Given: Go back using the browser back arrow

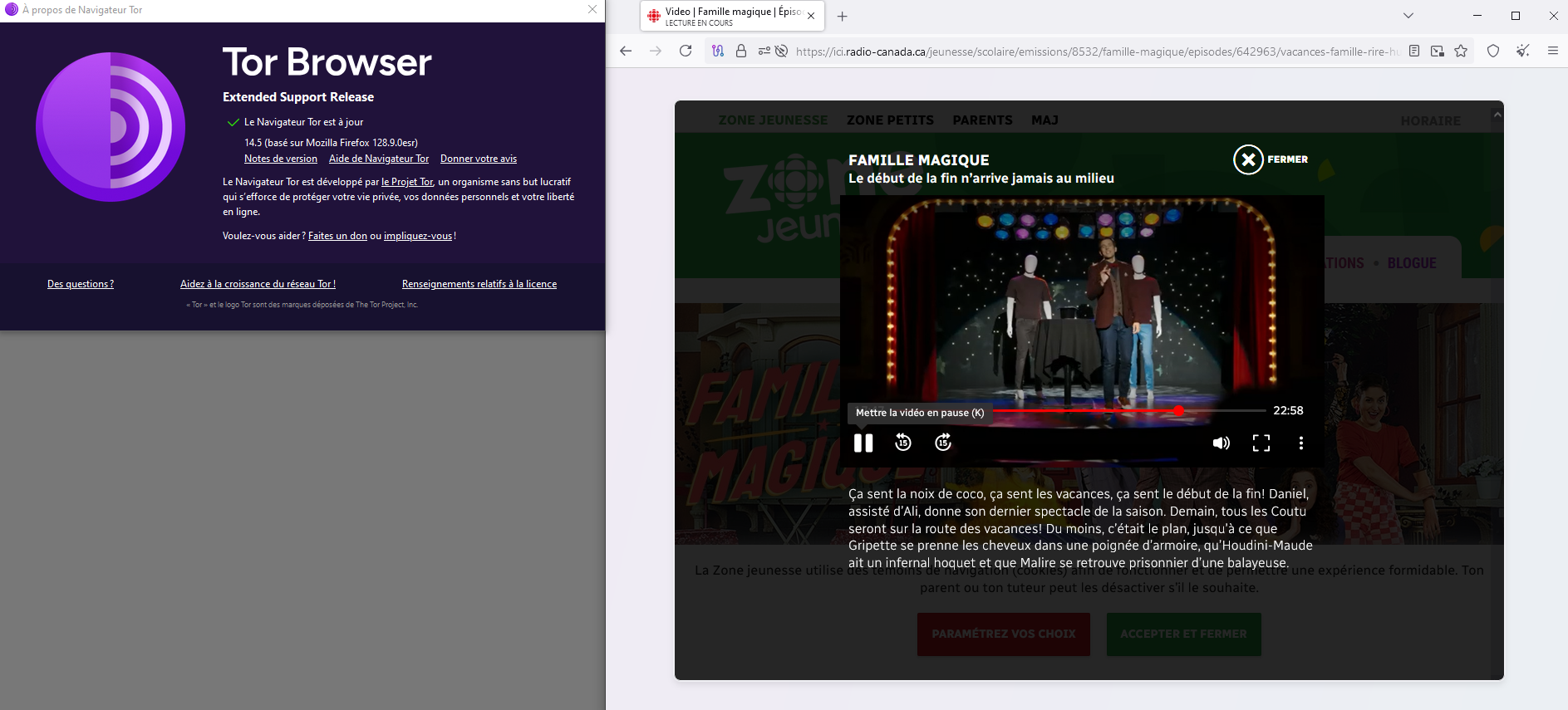Looking at the screenshot, I should 626,51.
